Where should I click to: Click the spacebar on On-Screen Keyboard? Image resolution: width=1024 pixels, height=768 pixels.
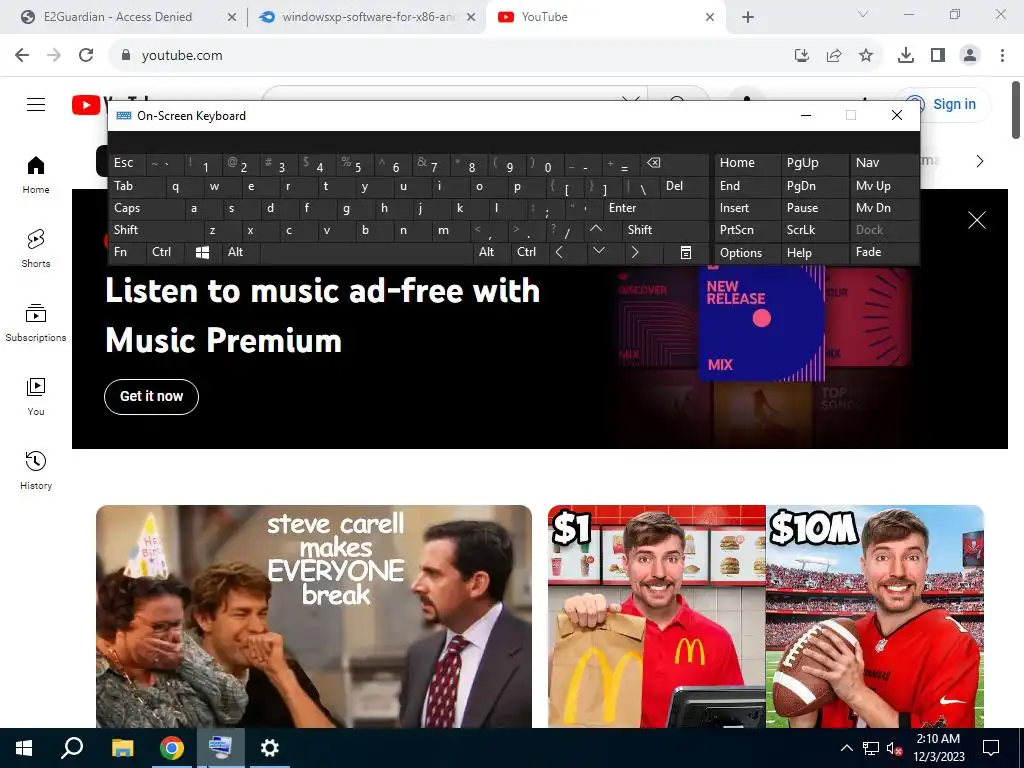[366, 252]
